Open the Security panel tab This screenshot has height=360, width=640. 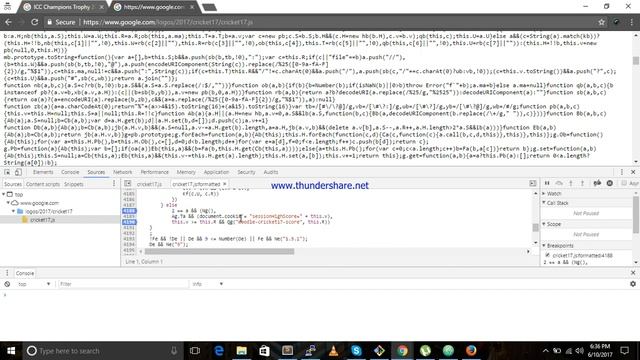tap(246, 172)
